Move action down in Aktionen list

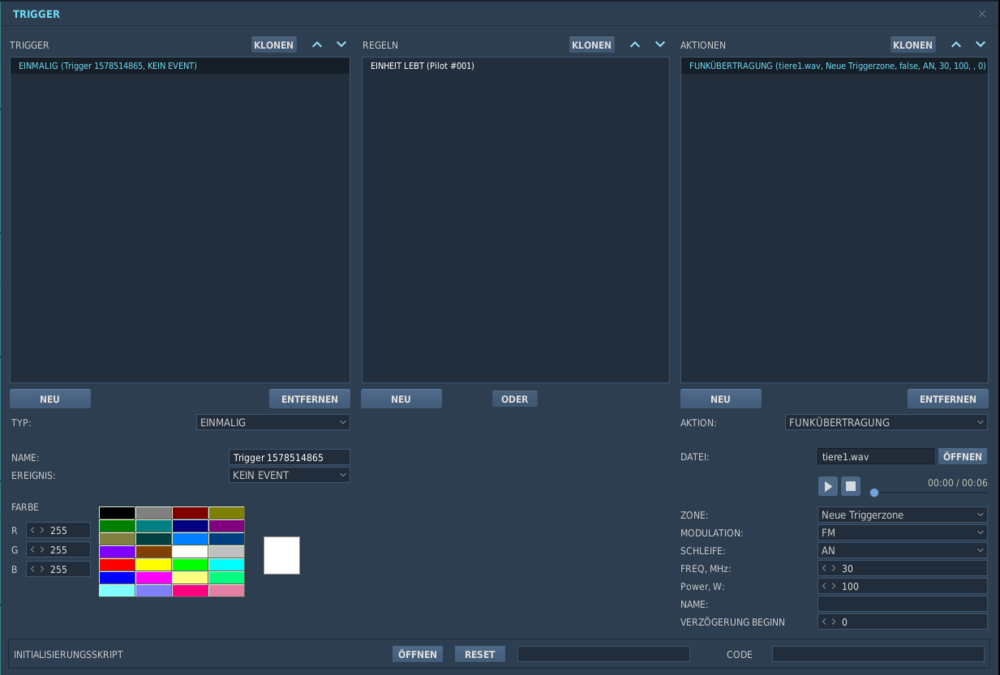point(980,45)
